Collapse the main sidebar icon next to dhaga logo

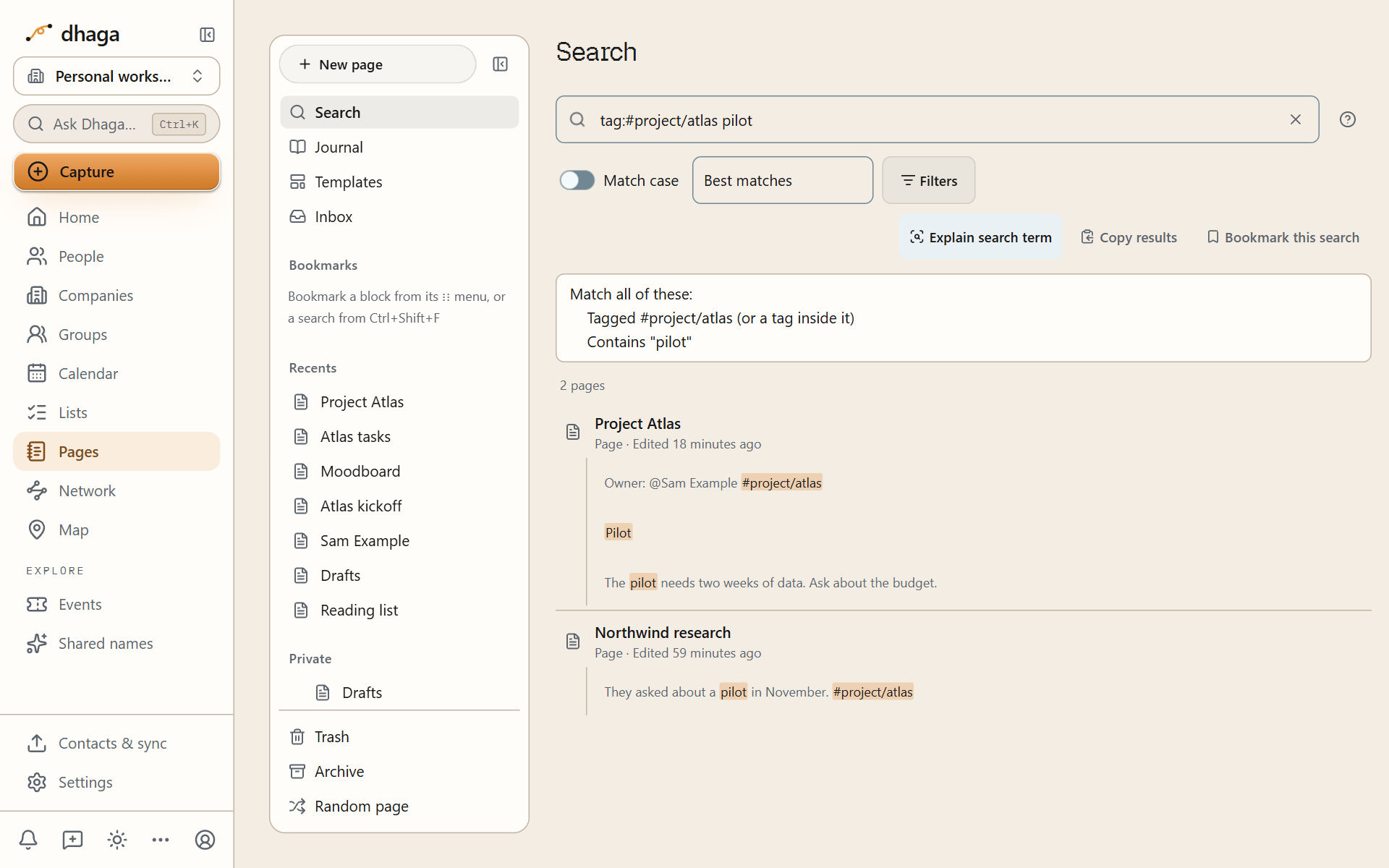(x=207, y=35)
